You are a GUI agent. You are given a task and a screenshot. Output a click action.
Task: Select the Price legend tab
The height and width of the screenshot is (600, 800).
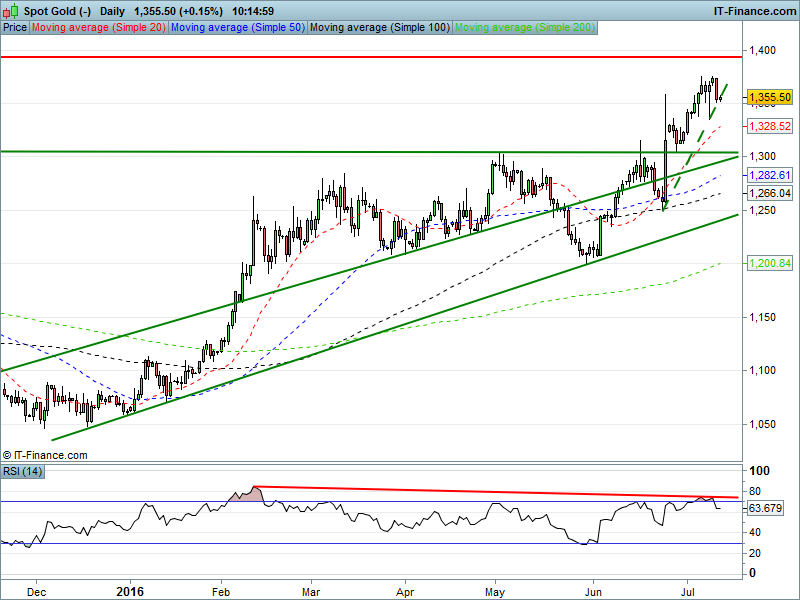point(15,28)
